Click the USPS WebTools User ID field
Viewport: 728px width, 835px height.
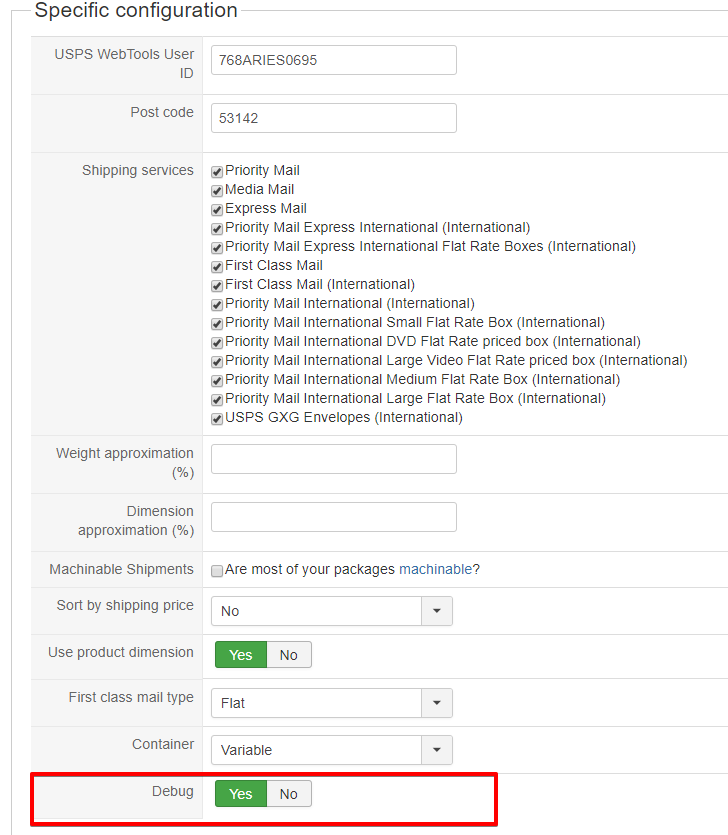click(333, 60)
